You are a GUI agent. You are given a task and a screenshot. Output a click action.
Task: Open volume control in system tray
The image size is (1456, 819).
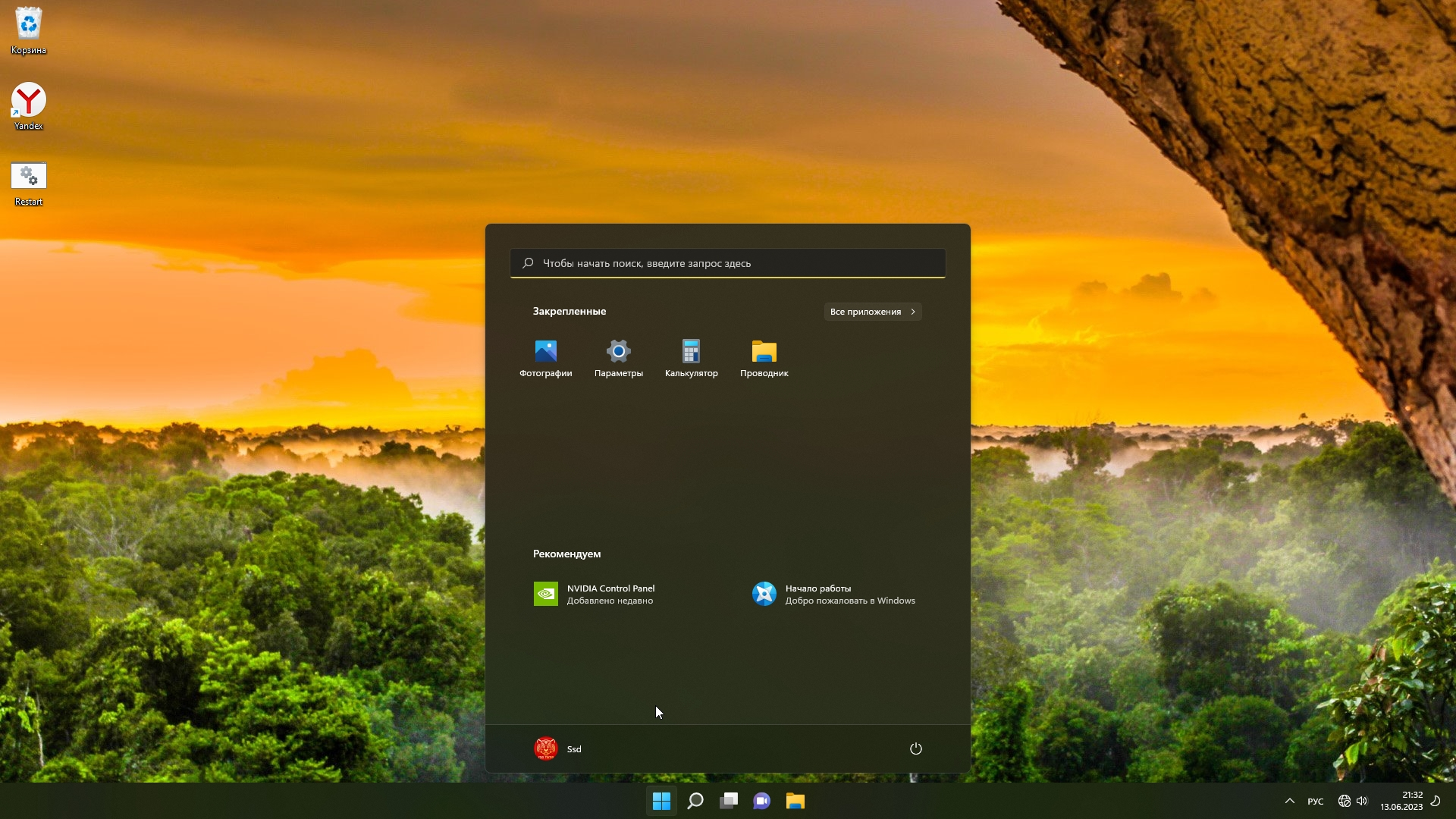point(1362,801)
